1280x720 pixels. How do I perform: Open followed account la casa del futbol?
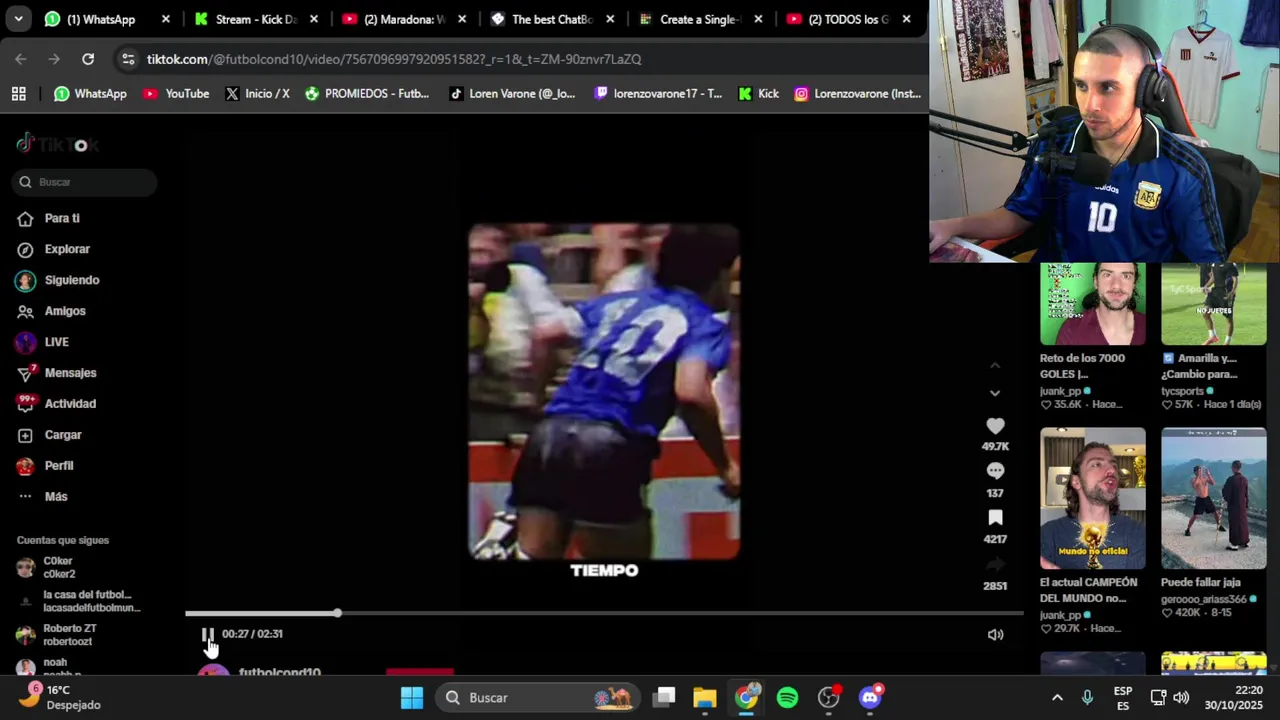tap(86, 601)
